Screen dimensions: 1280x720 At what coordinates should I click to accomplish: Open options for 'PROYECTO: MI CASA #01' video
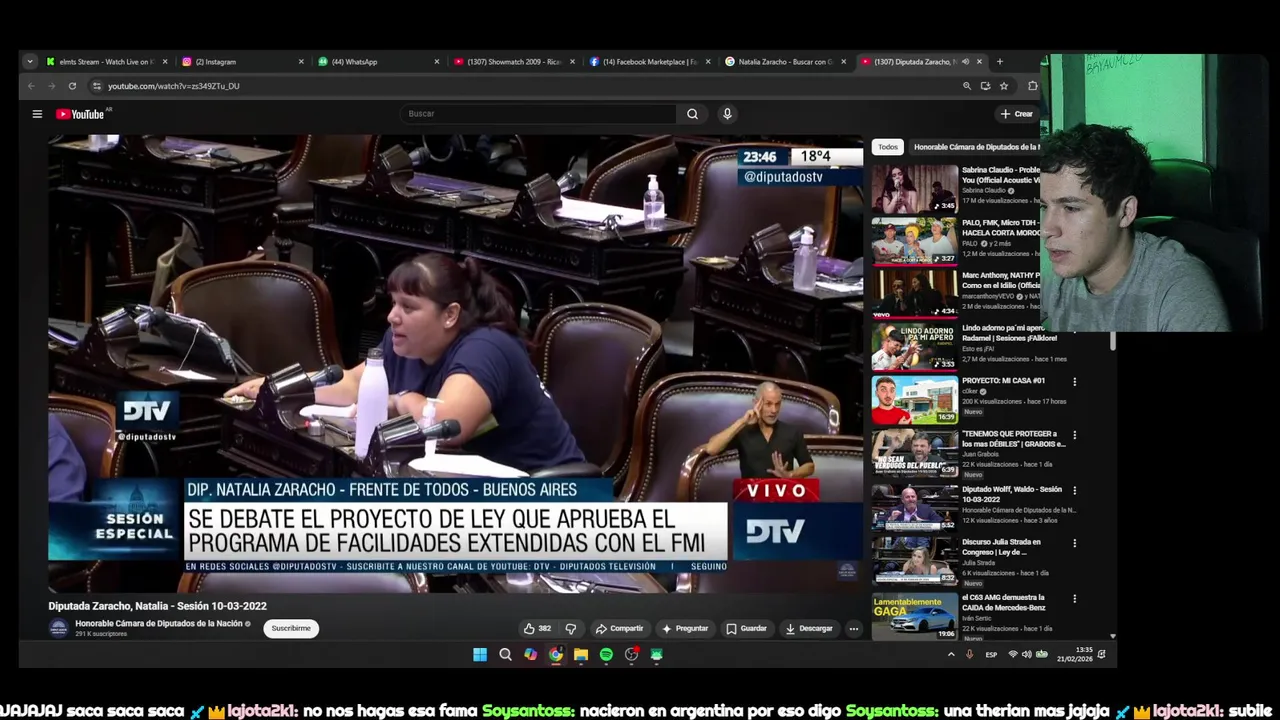click(1075, 382)
